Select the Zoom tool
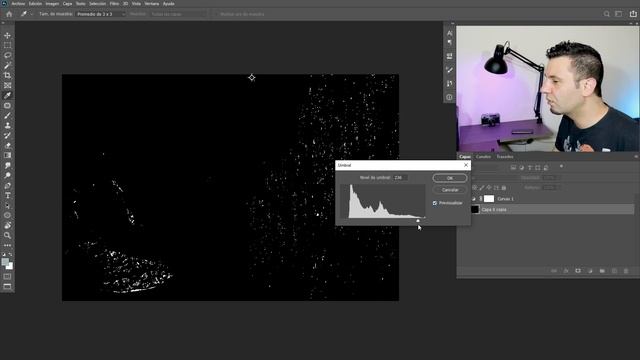This screenshot has width=640, height=360. click(7, 235)
